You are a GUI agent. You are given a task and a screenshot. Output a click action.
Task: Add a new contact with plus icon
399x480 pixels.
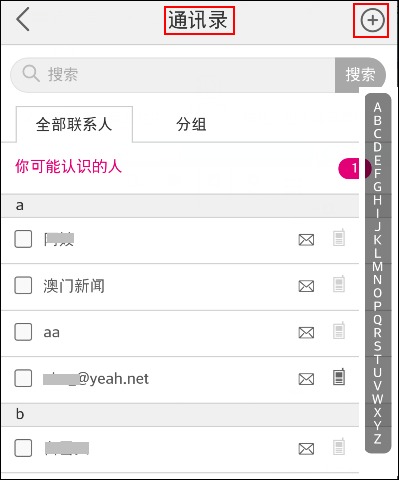coord(372,20)
